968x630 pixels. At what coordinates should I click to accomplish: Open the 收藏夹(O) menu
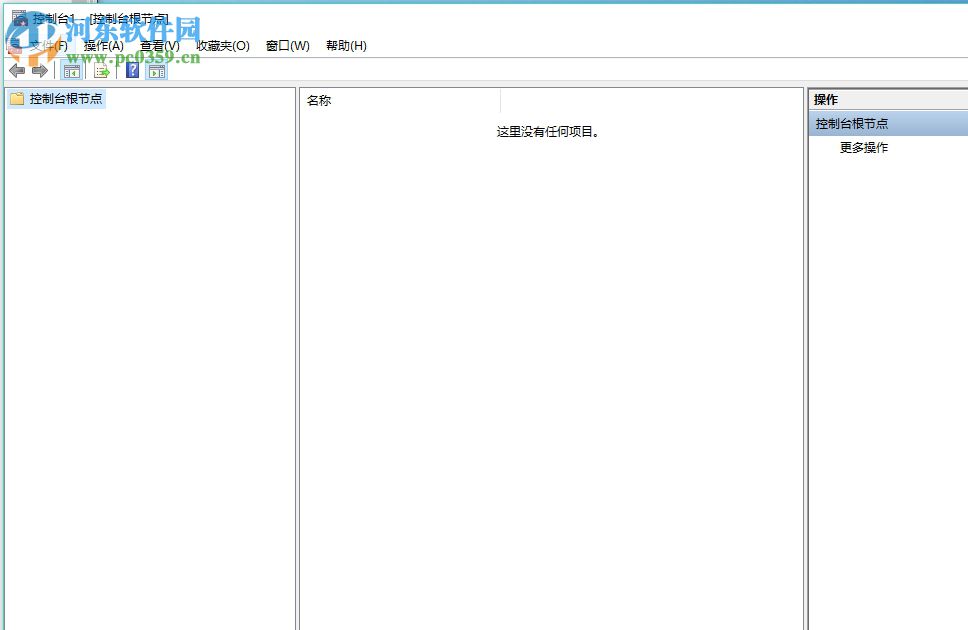(x=224, y=45)
